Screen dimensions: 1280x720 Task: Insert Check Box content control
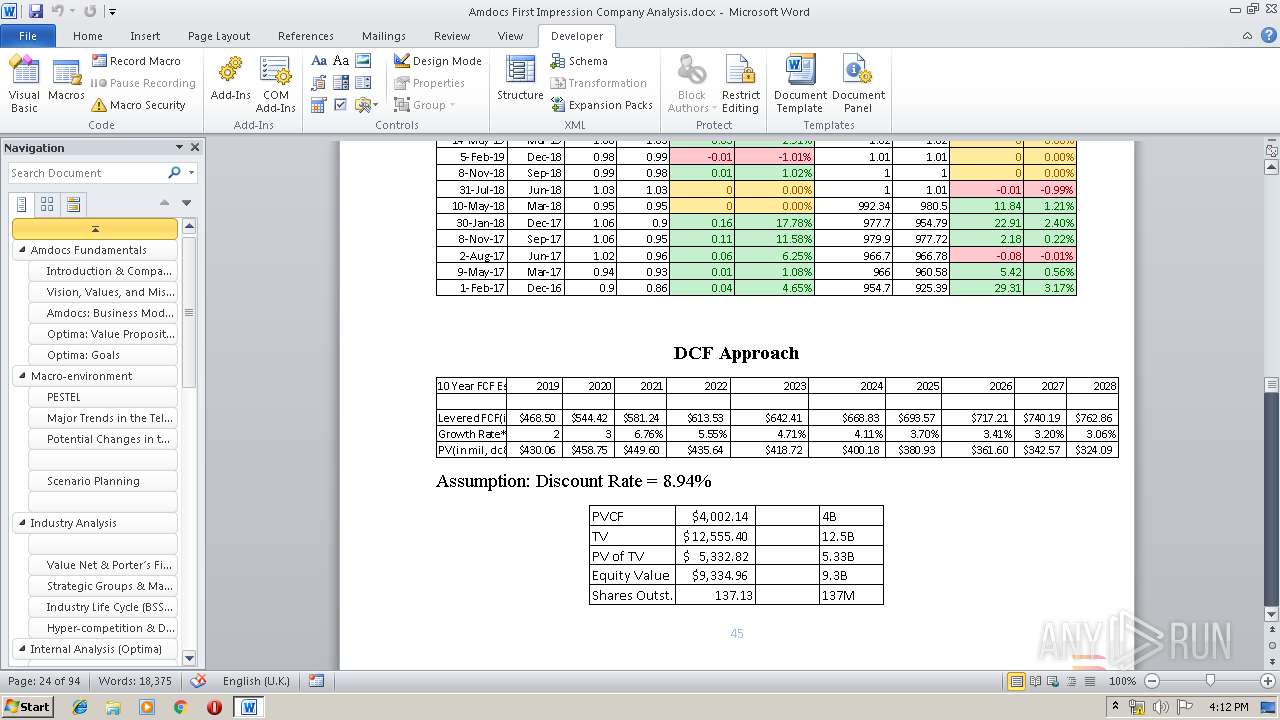coord(341,105)
